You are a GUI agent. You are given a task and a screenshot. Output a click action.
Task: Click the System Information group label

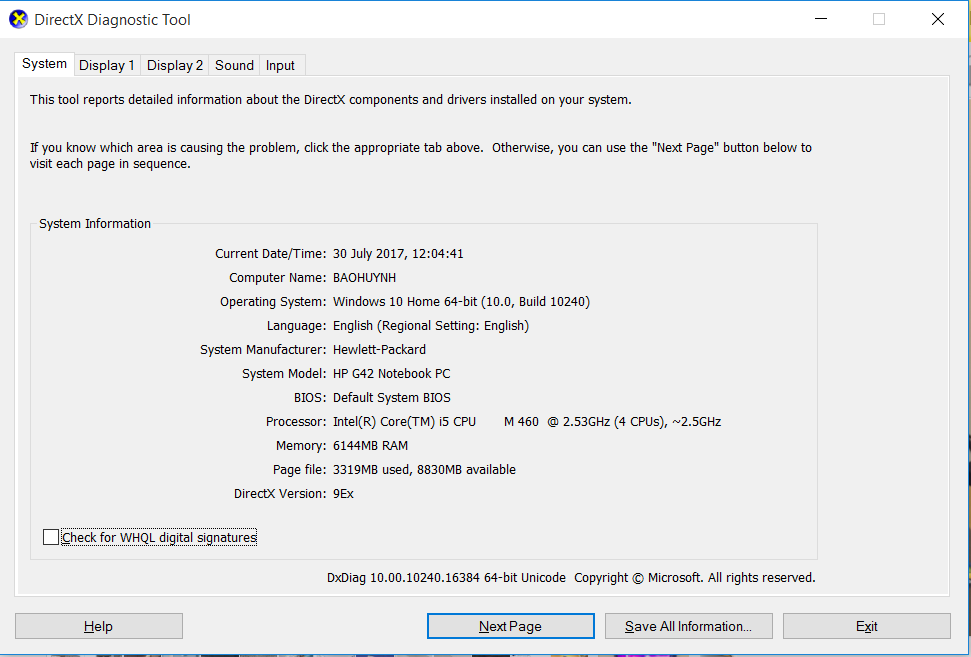[95, 224]
